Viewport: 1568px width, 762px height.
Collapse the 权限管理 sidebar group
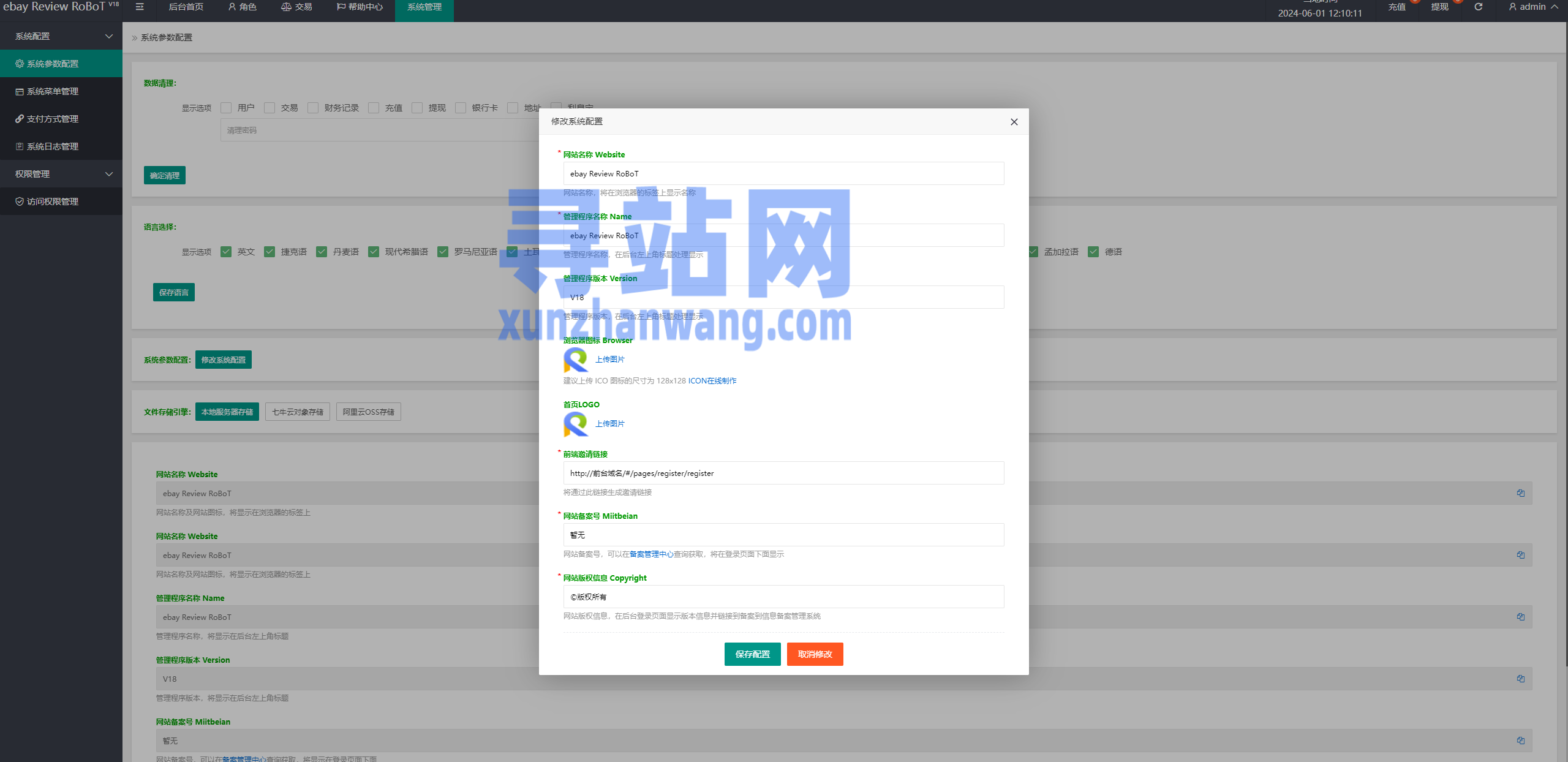pyautogui.click(x=61, y=174)
